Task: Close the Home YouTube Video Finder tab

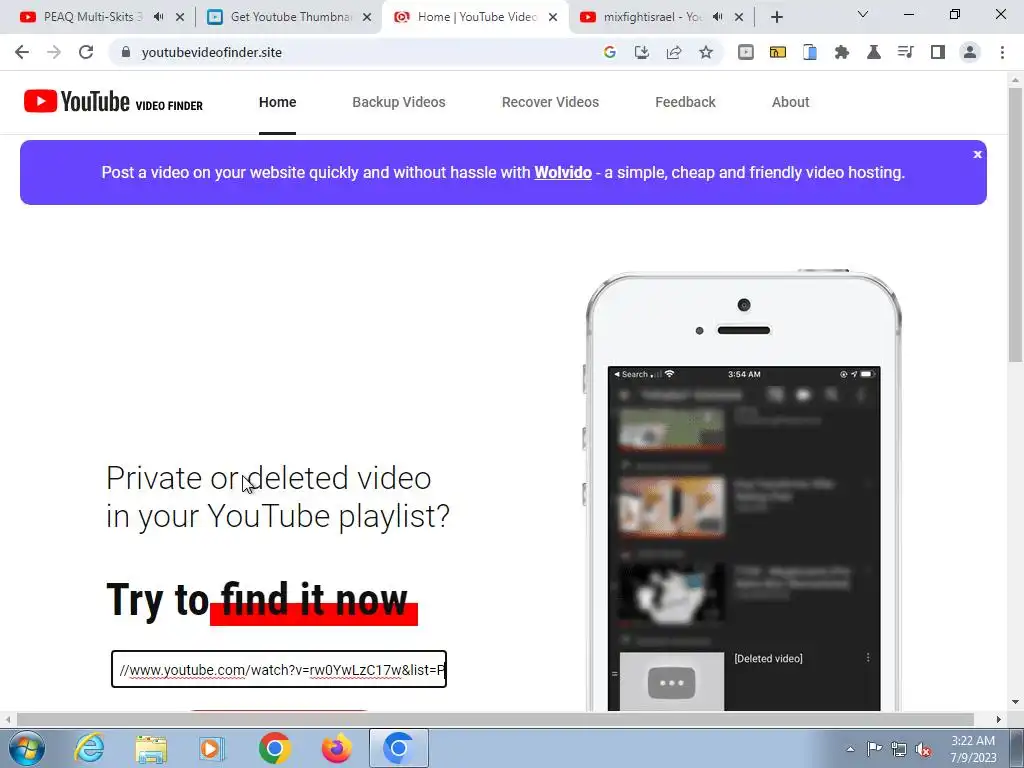Action: [x=552, y=17]
